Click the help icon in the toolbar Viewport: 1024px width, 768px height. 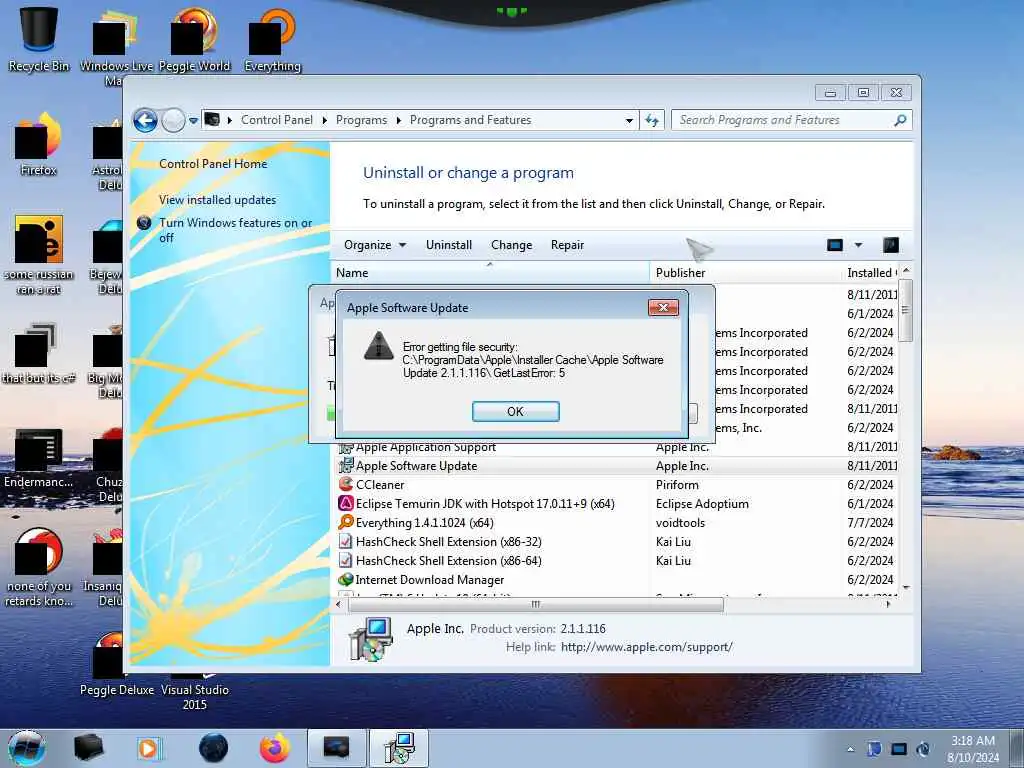[891, 245]
